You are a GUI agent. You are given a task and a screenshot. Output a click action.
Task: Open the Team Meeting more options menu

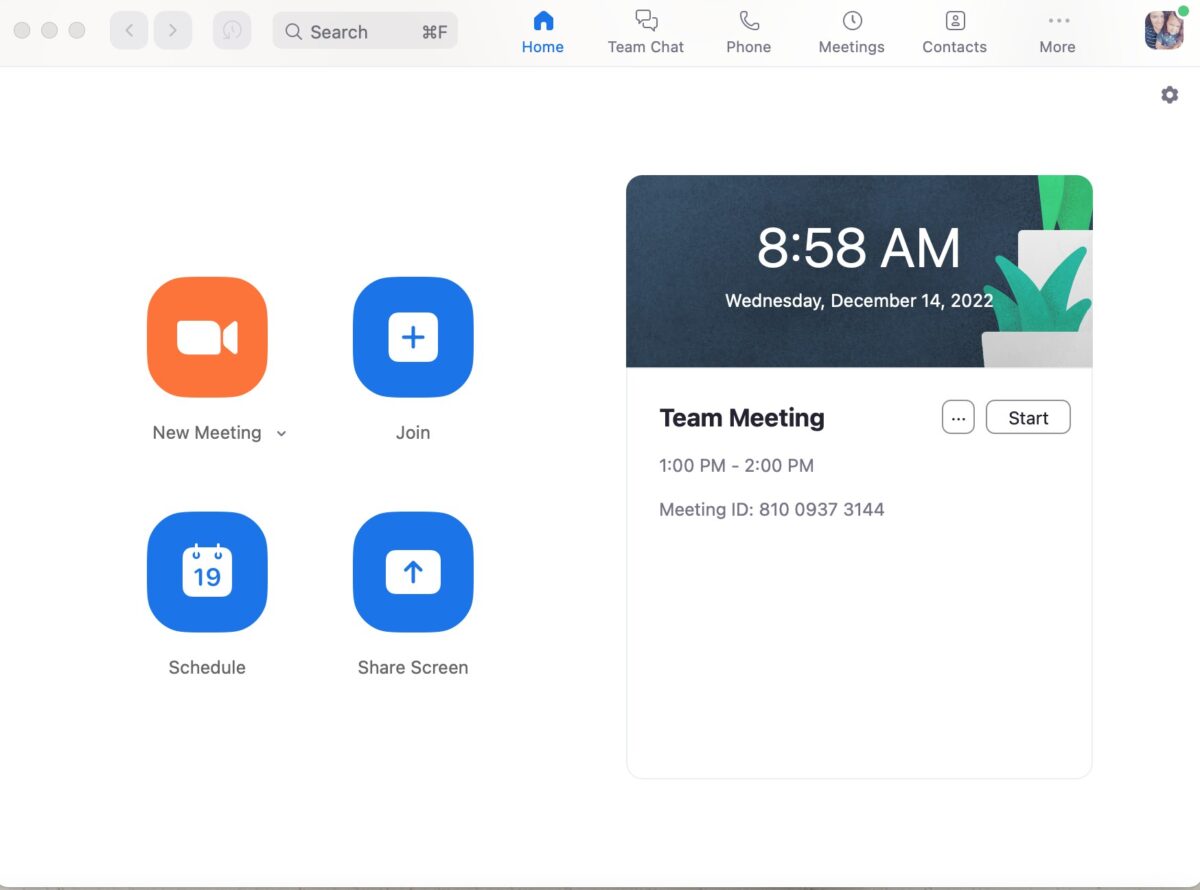tap(958, 418)
